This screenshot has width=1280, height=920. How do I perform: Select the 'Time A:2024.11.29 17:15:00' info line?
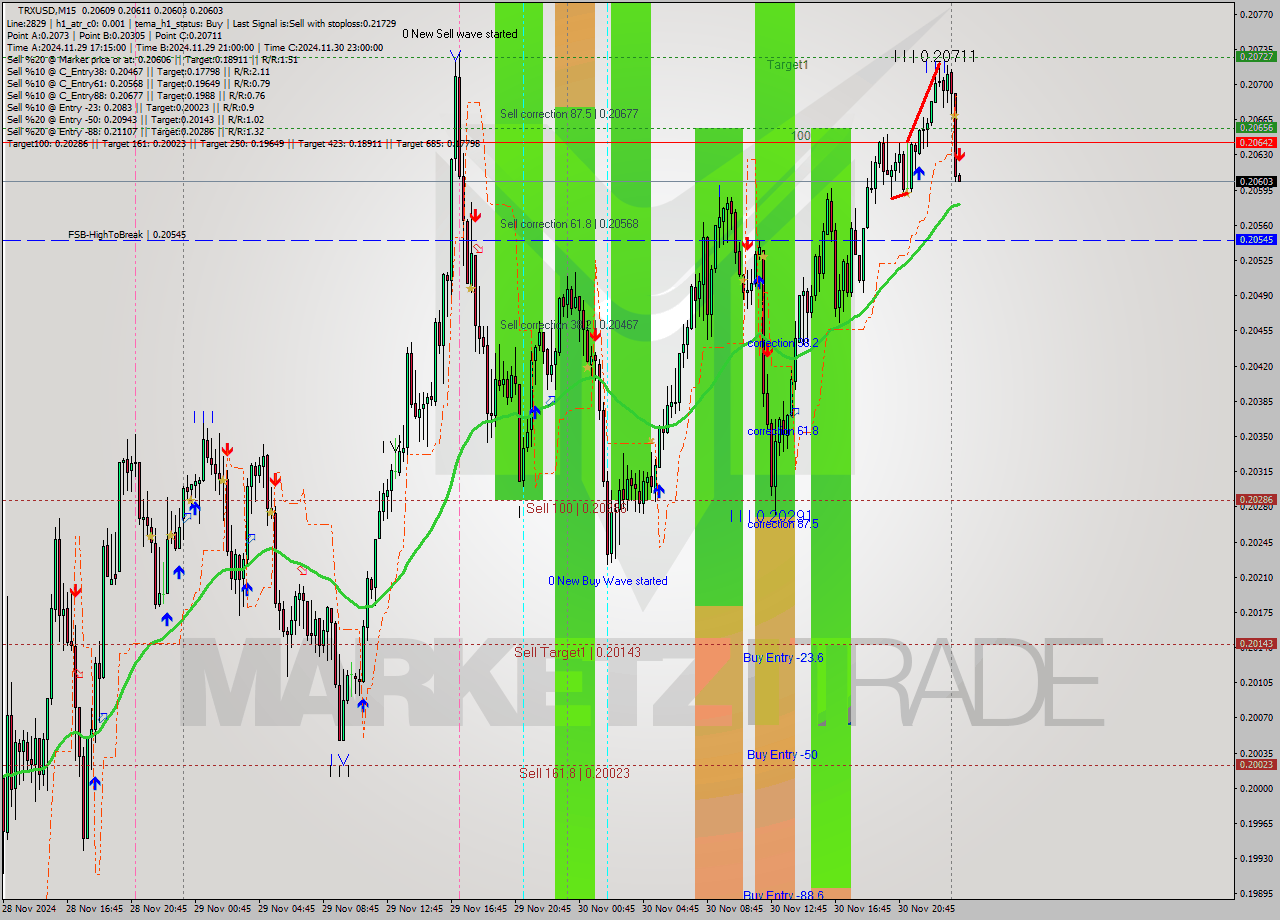195,47
